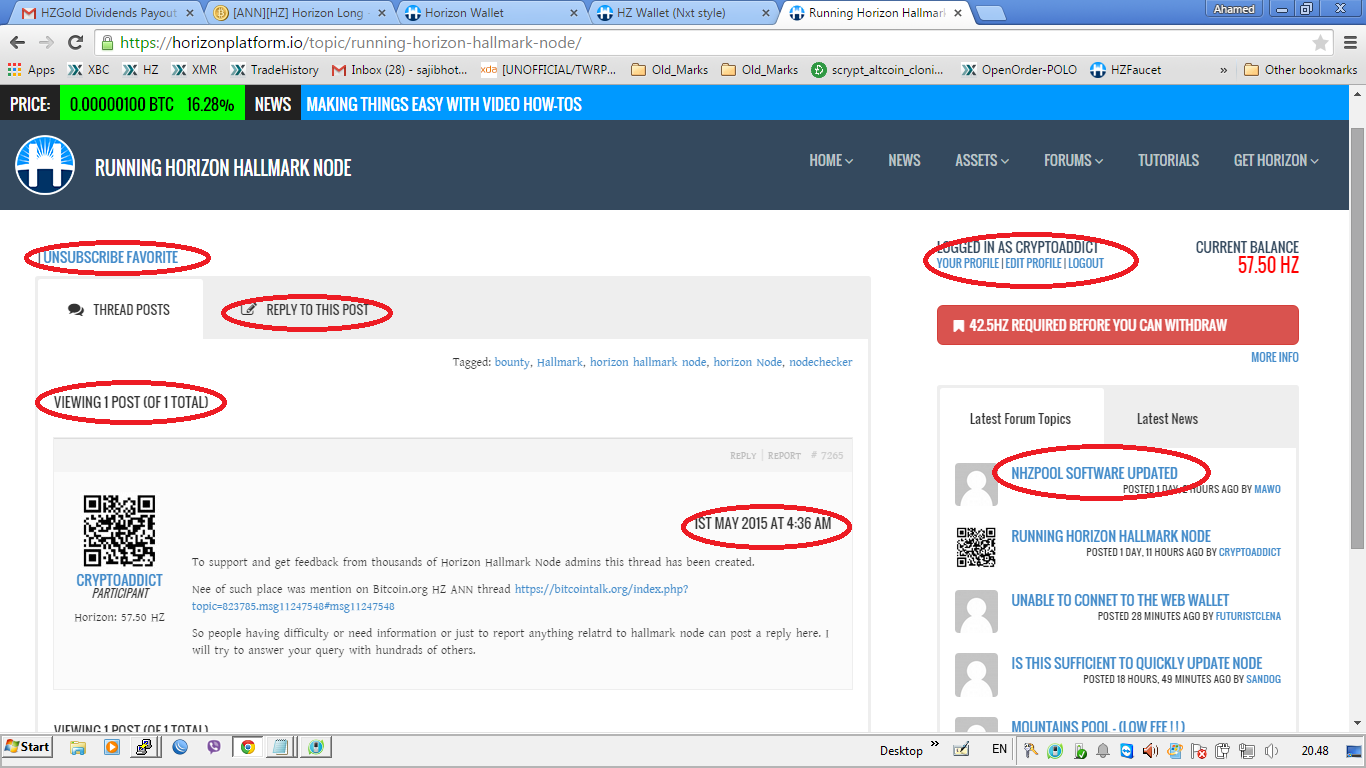Viewport: 1366px width, 768px height.
Task: Click the green padlock in the address bar
Action: (107, 43)
